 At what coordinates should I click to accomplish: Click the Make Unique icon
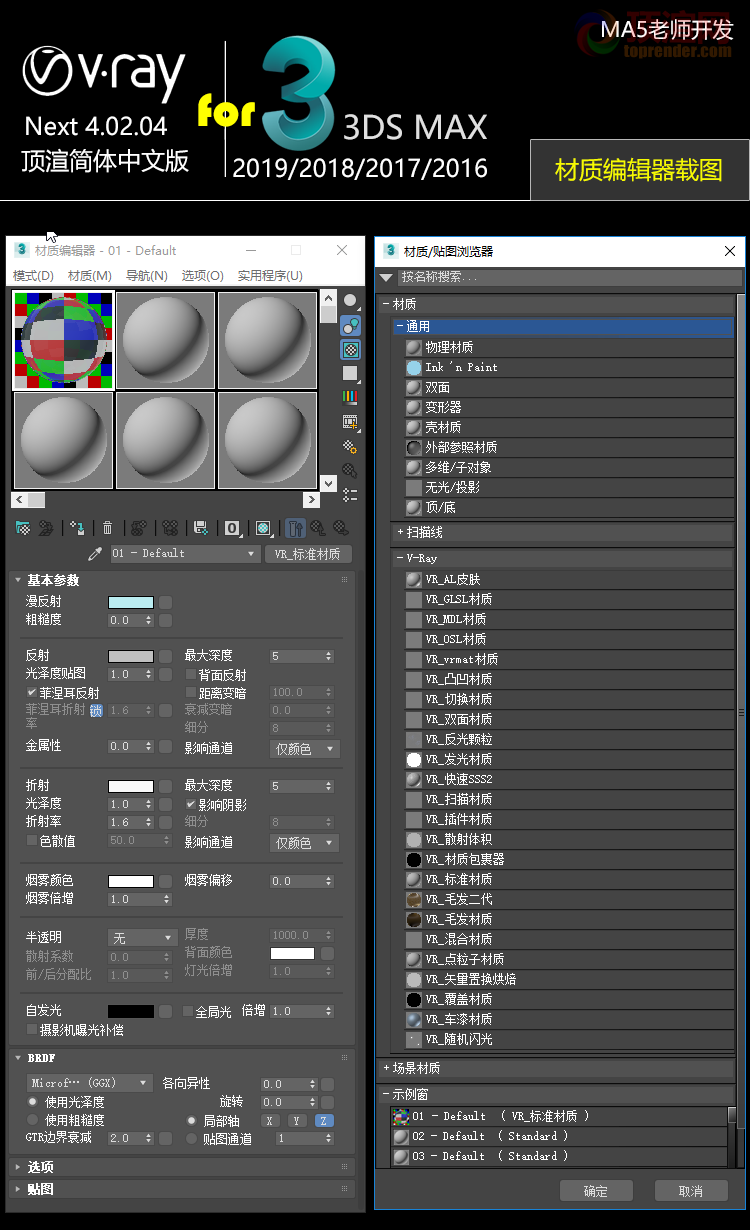click(170, 527)
